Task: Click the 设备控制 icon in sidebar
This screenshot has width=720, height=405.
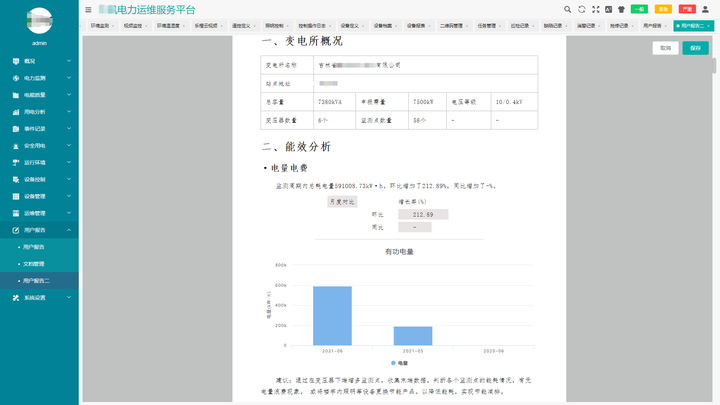Action: 16,180
